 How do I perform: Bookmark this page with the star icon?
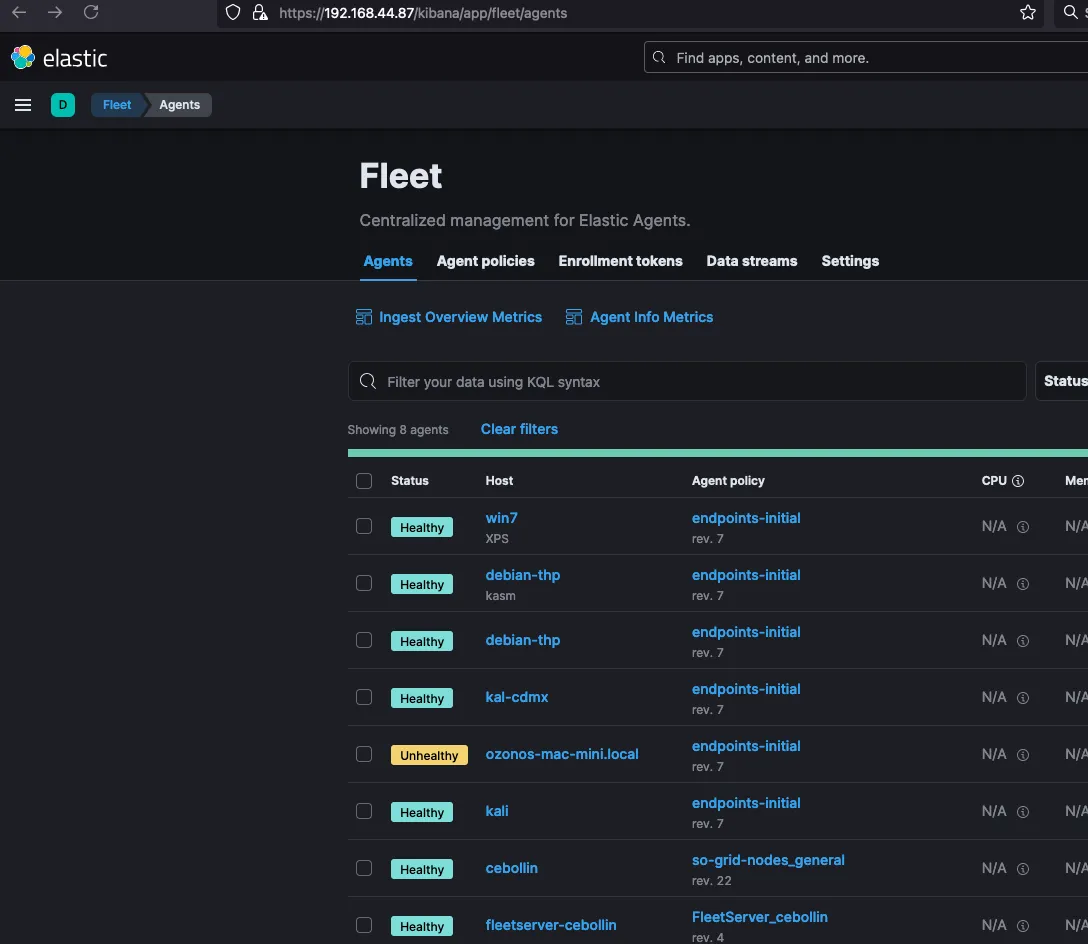coord(1027,13)
